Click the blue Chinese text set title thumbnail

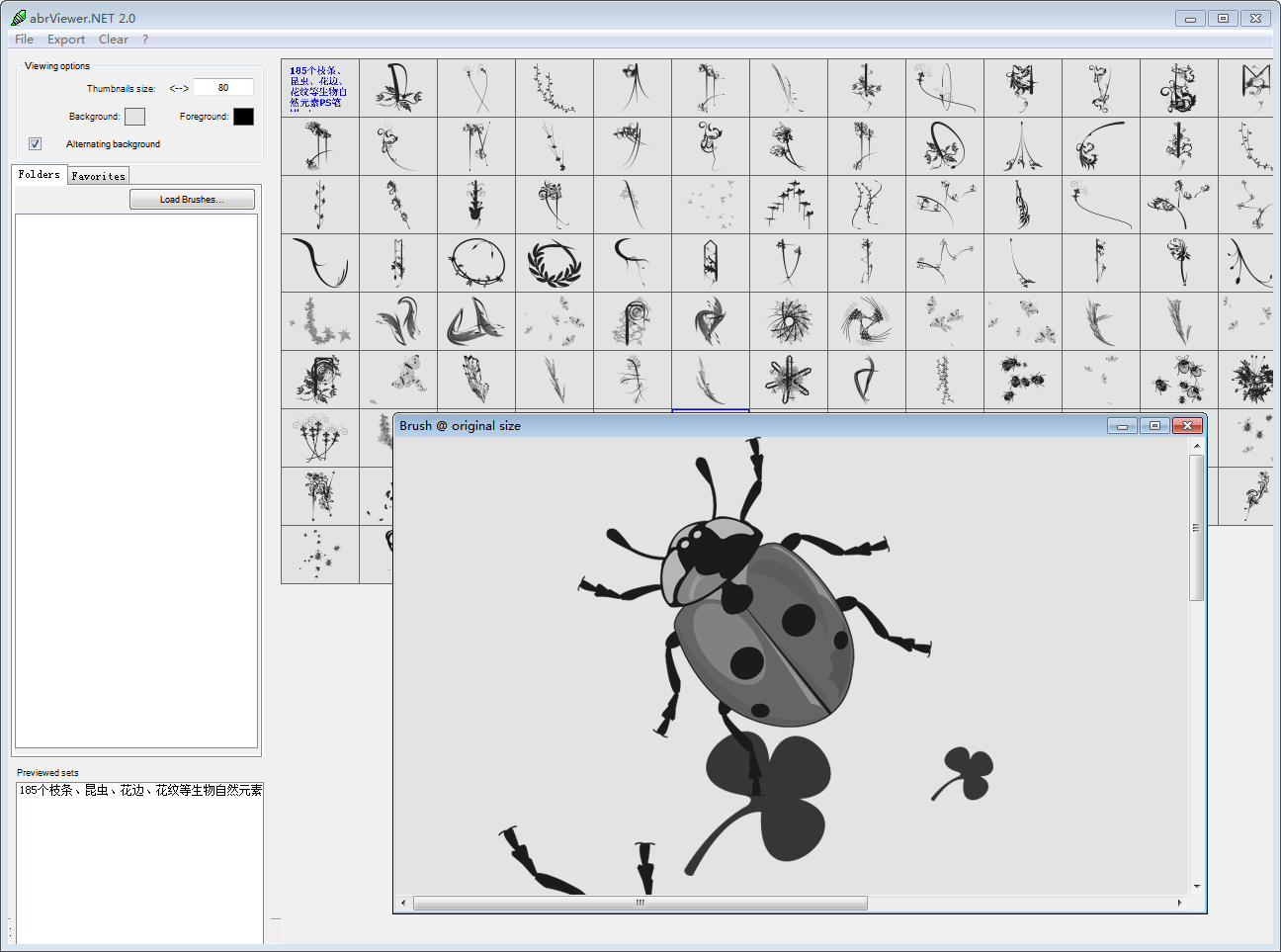[x=319, y=88]
